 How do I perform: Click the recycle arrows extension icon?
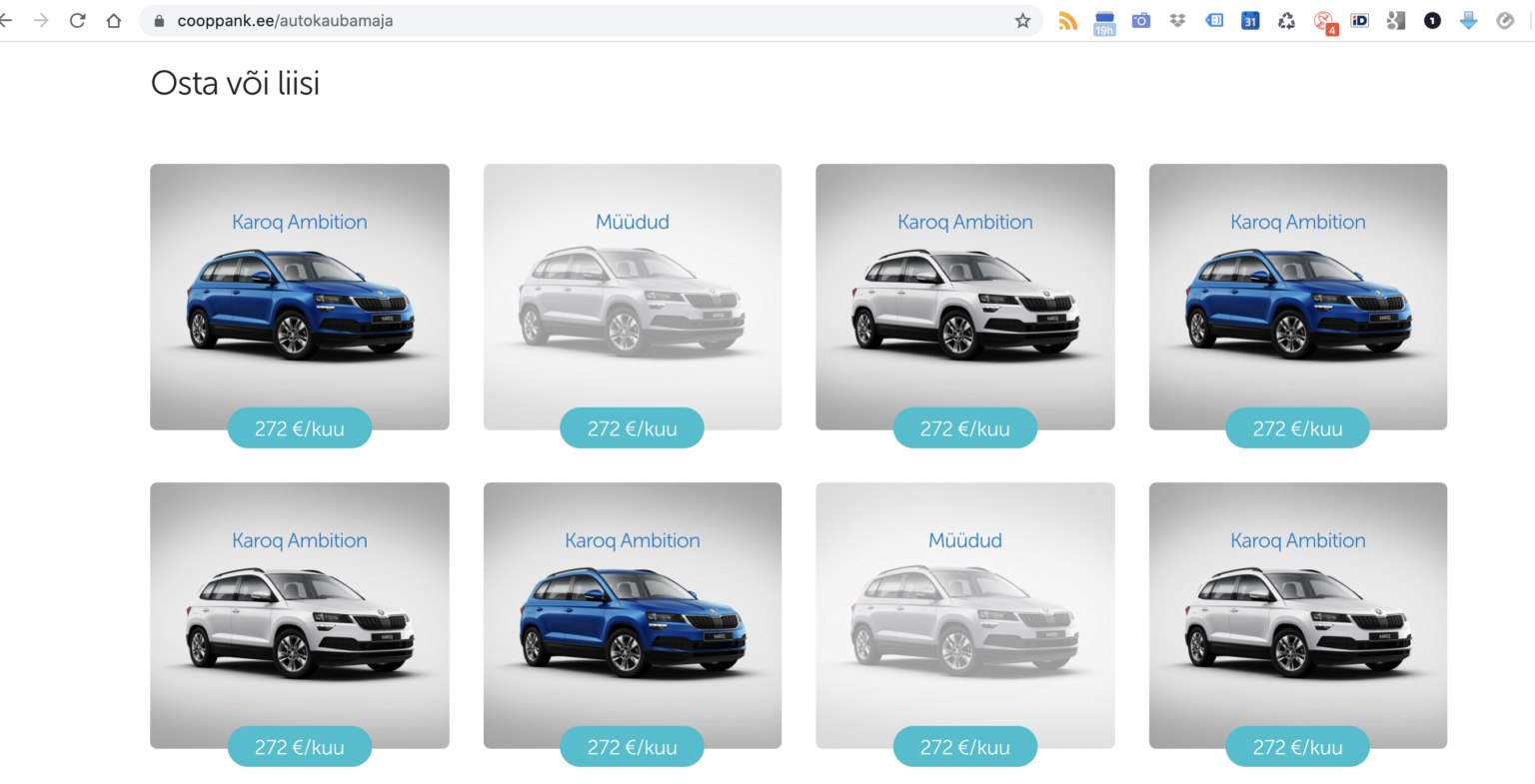(x=1287, y=21)
